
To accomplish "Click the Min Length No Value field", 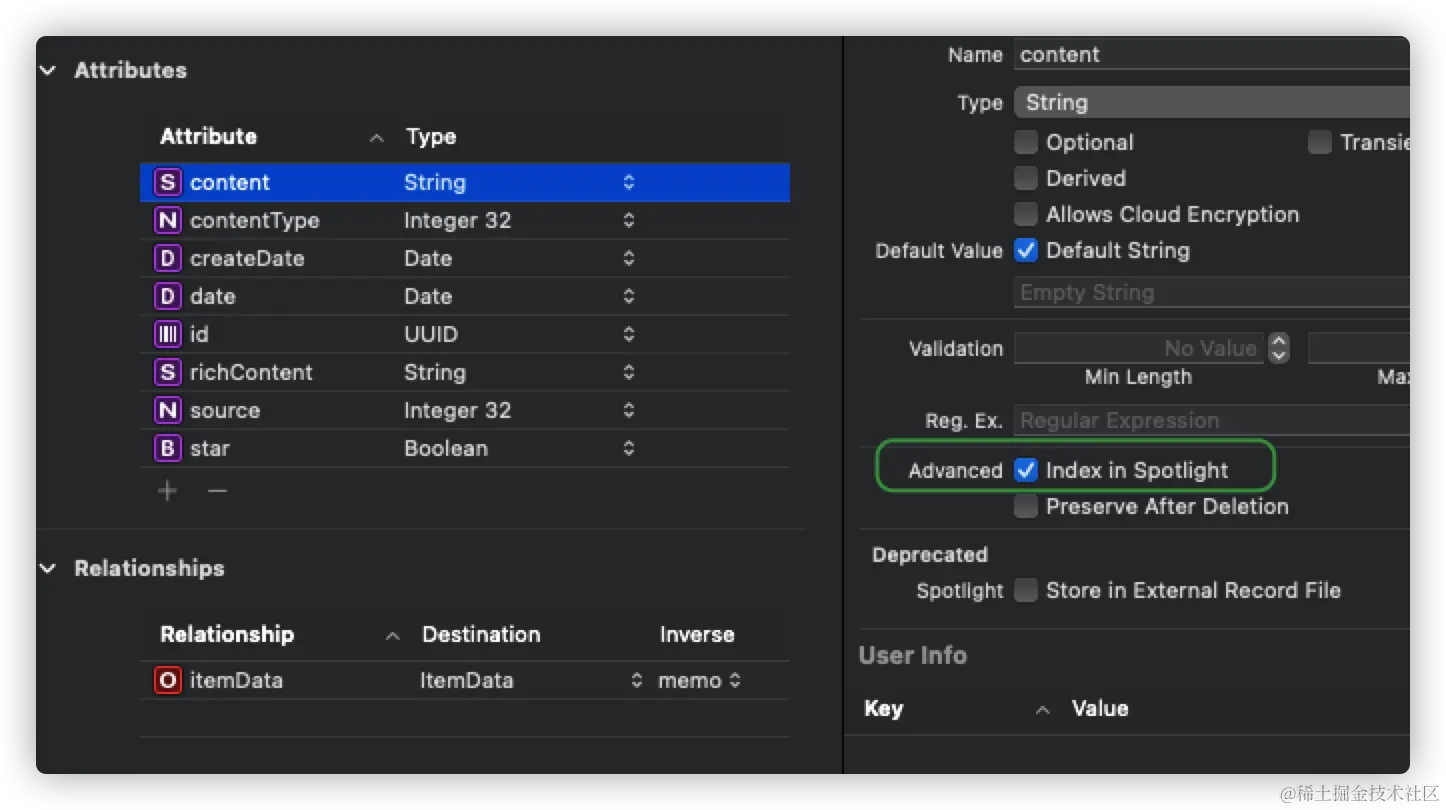I will pyautogui.click(x=1139, y=348).
